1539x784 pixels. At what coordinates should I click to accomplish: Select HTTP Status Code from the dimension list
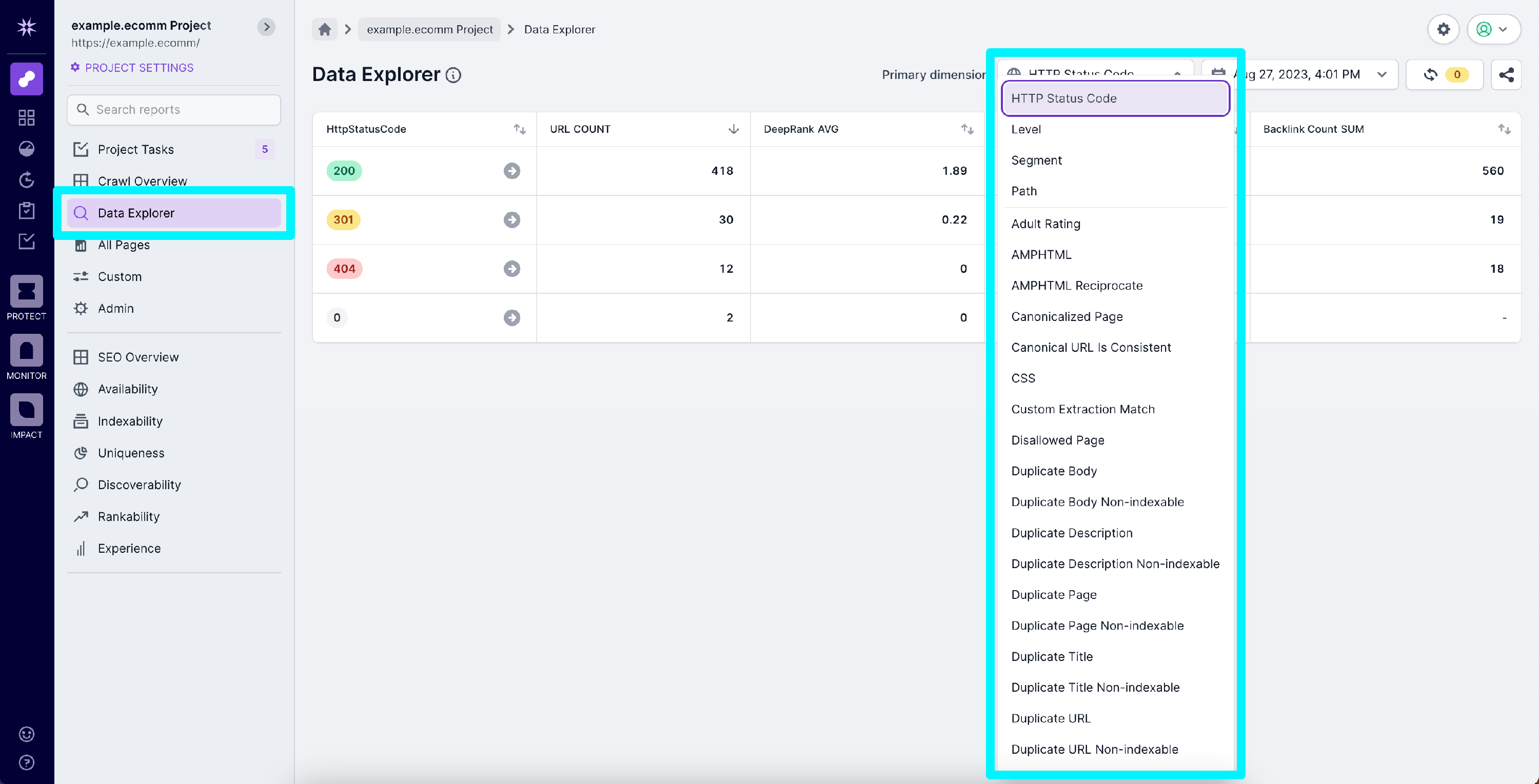point(1115,98)
